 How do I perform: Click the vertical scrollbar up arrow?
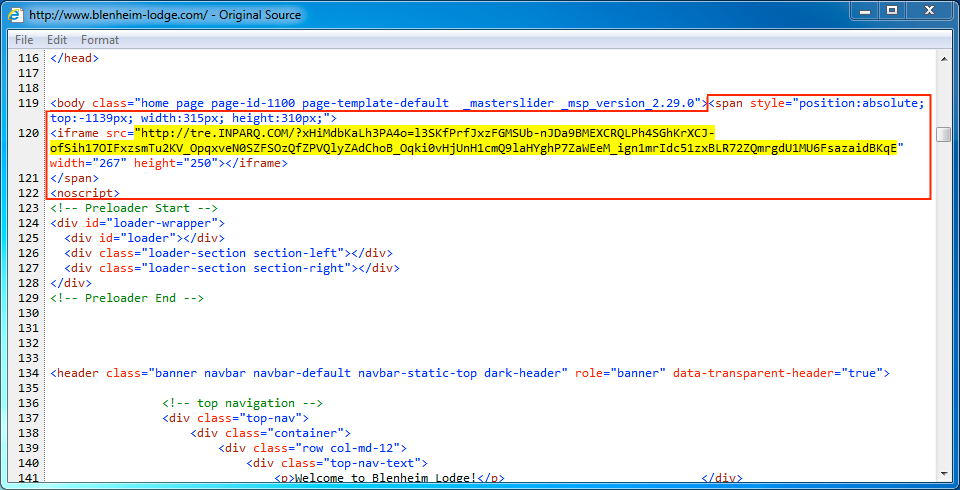point(944,59)
